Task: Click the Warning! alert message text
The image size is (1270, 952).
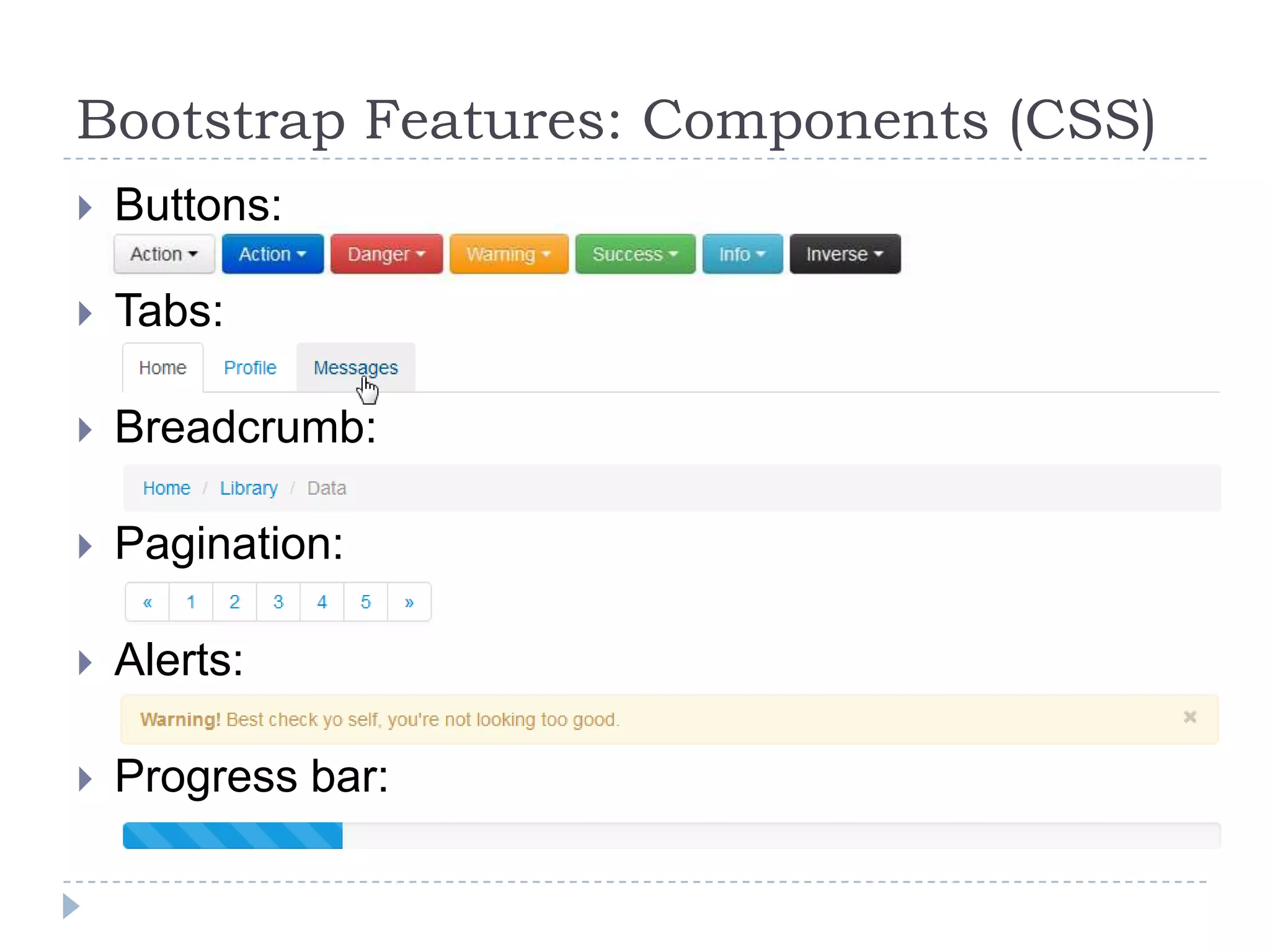Action: (x=380, y=720)
